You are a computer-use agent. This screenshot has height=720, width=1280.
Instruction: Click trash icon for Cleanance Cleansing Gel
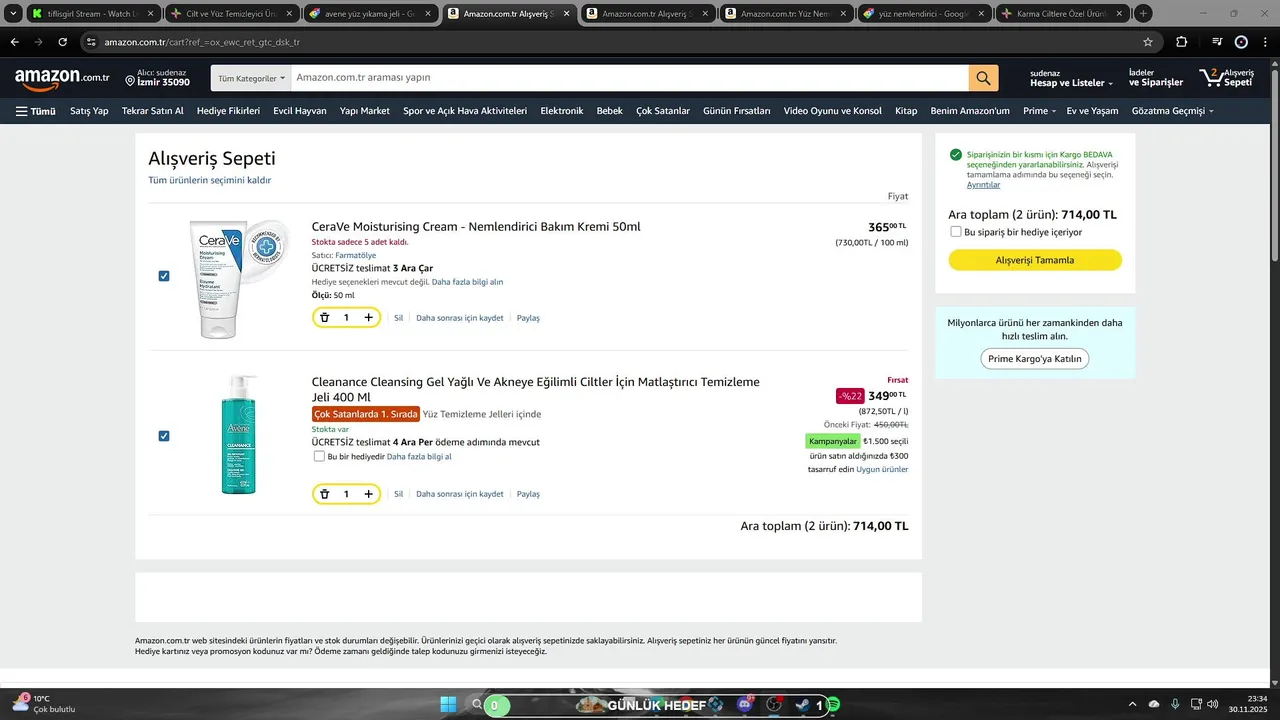click(324, 494)
